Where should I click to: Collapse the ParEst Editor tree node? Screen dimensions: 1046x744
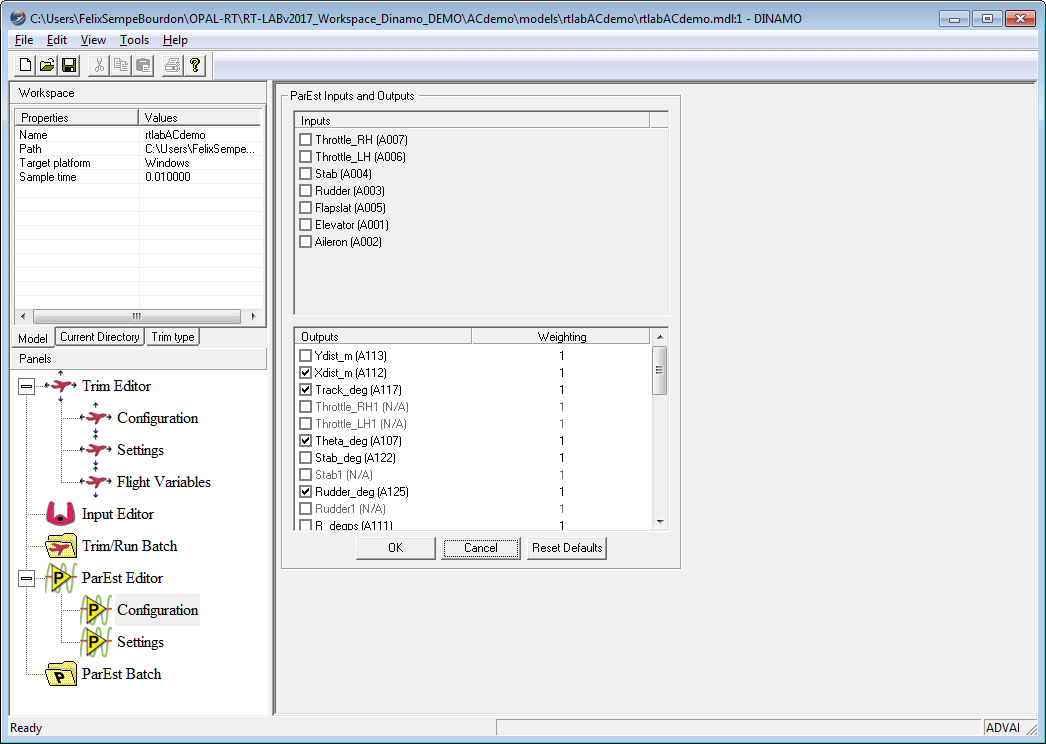tap(26, 578)
